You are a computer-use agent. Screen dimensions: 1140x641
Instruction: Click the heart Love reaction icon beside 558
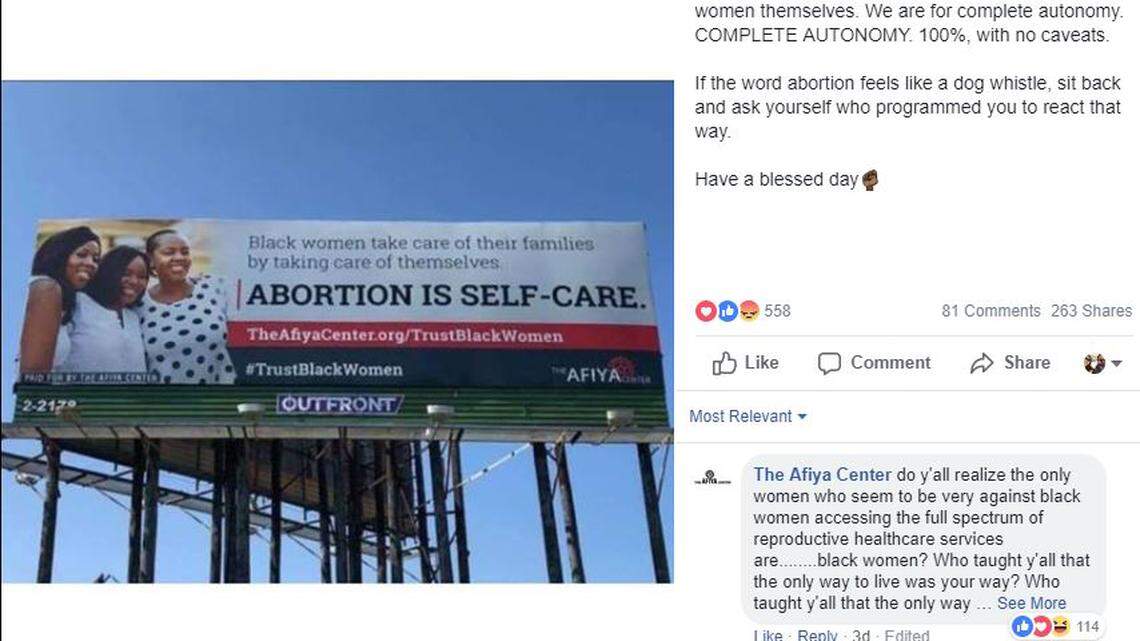tap(706, 311)
